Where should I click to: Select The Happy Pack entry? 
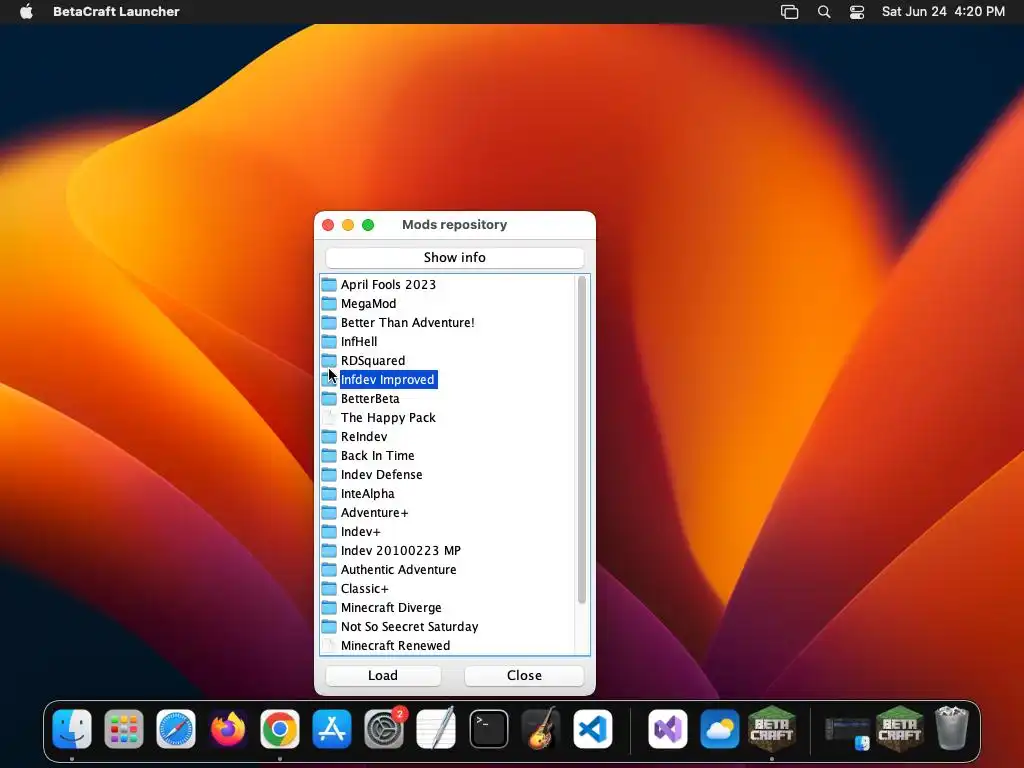(388, 417)
